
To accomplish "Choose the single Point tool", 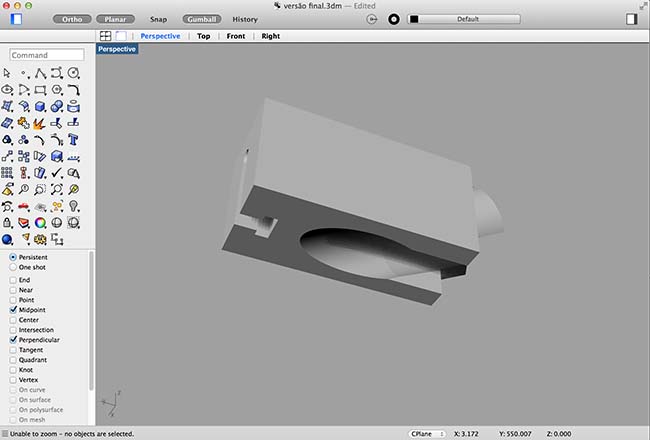I will click(24, 73).
